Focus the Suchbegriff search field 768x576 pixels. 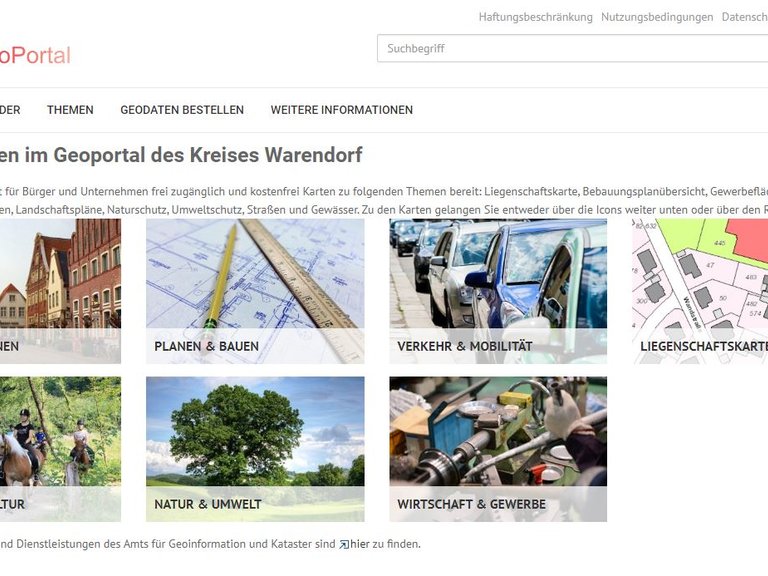tap(570, 48)
